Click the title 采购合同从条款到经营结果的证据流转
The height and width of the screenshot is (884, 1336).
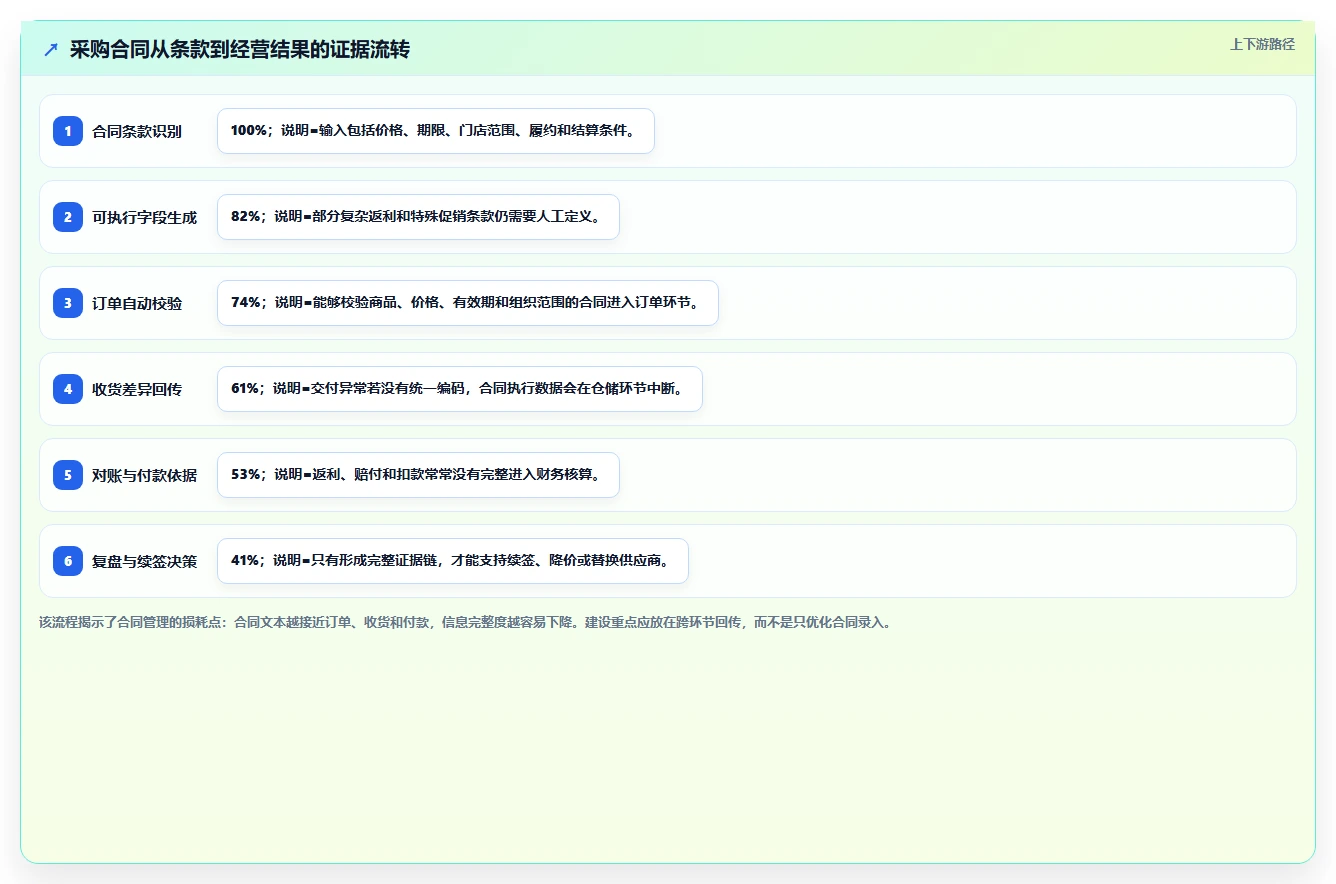[240, 50]
